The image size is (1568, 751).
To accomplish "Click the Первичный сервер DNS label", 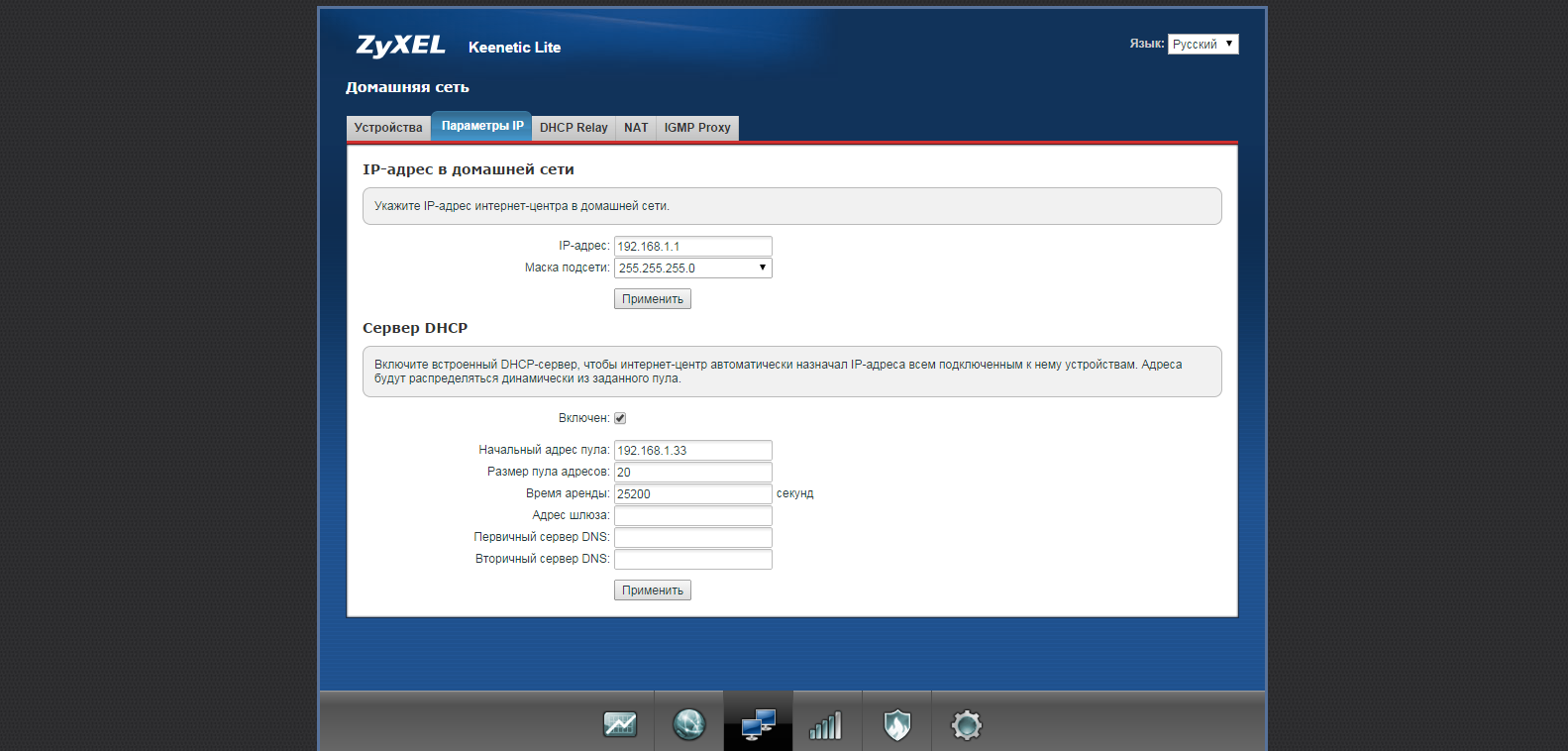I will [542, 537].
